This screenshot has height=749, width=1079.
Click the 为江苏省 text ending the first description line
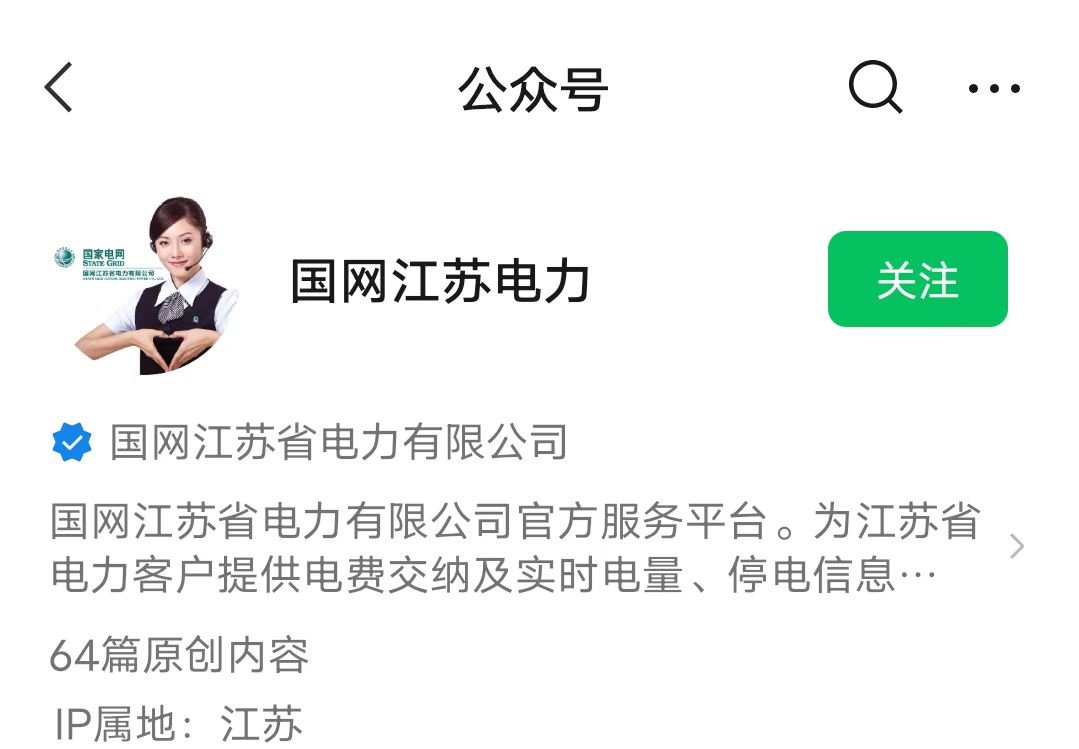(x=897, y=521)
